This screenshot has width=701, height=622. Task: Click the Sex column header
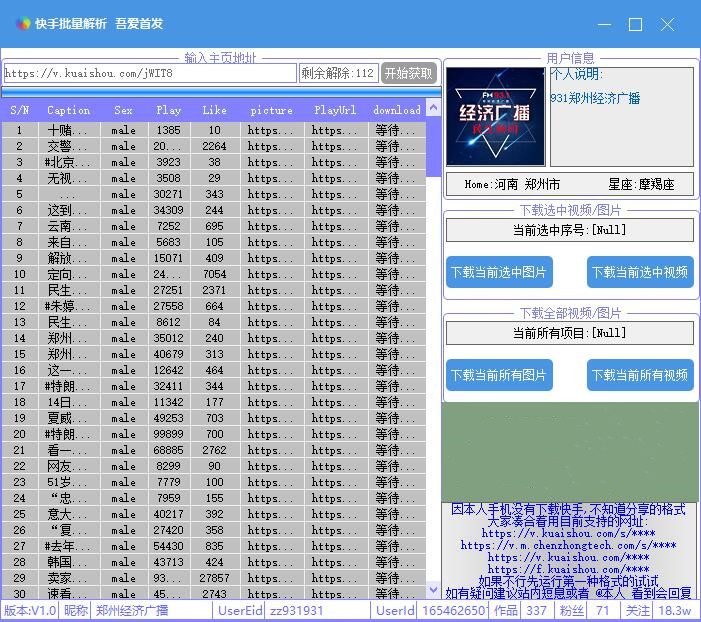pyautogui.click(x=123, y=110)
